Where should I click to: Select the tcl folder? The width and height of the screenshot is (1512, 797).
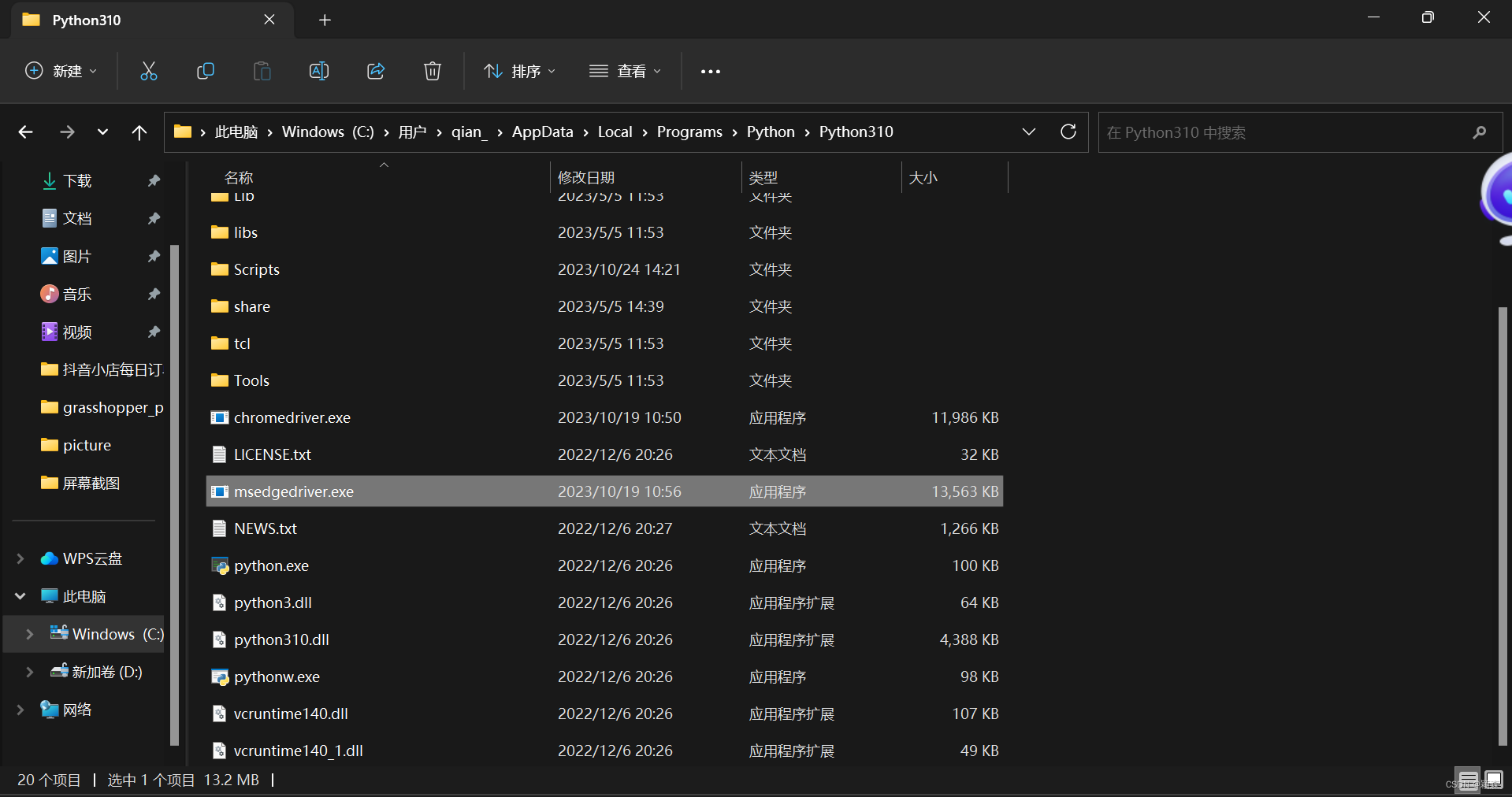pyautogui.click(x=242, y=343)
